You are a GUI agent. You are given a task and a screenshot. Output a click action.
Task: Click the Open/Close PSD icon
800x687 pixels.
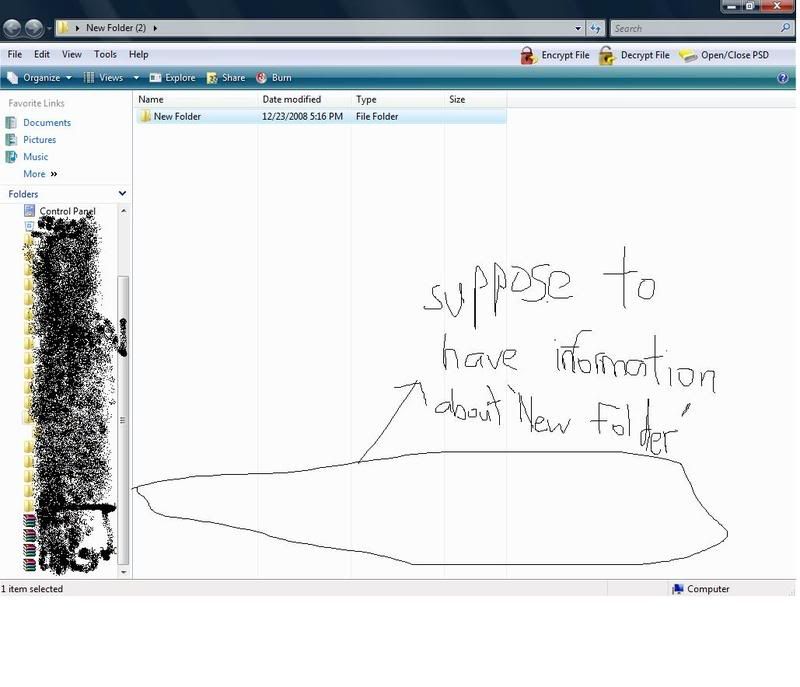coord(687,56)
